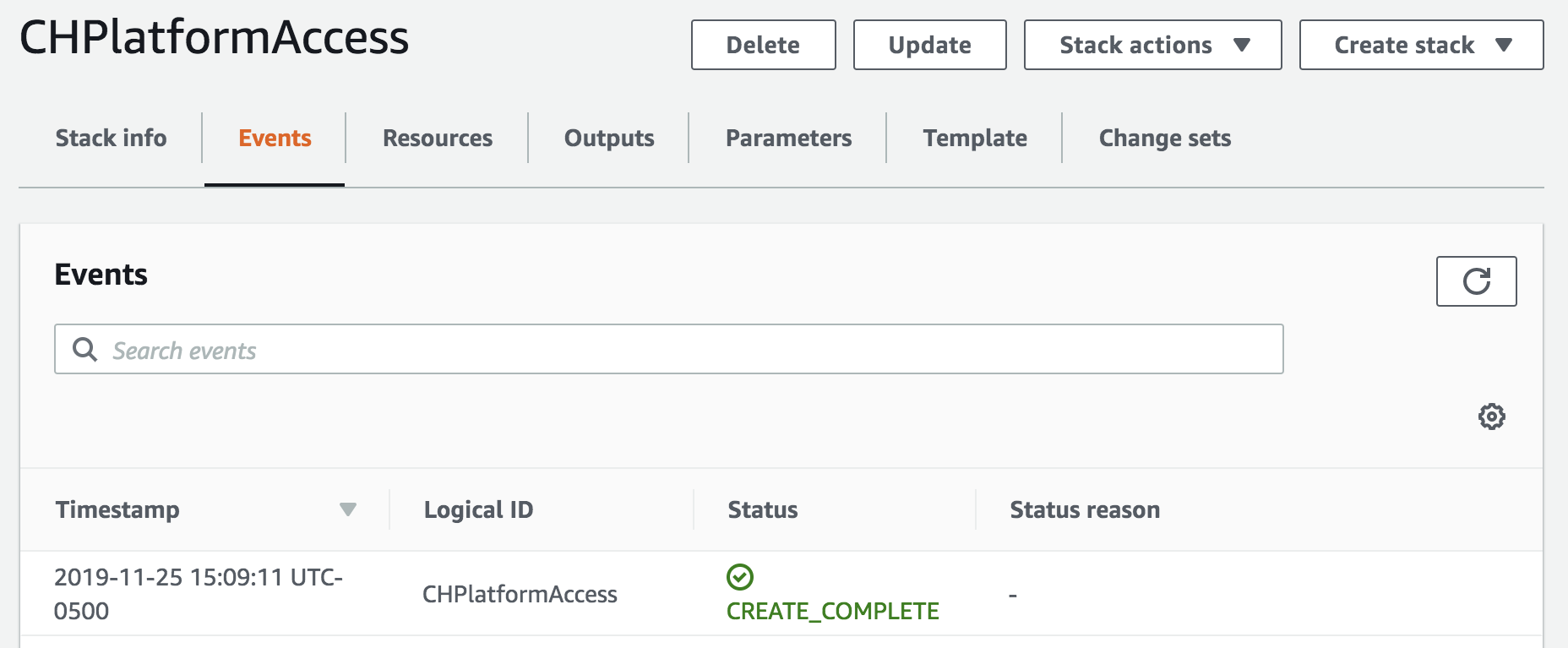Click the green CREATE_COMPLETE check icon
This screenshot has height=648, width=1568.
click(x=740, y=577)
